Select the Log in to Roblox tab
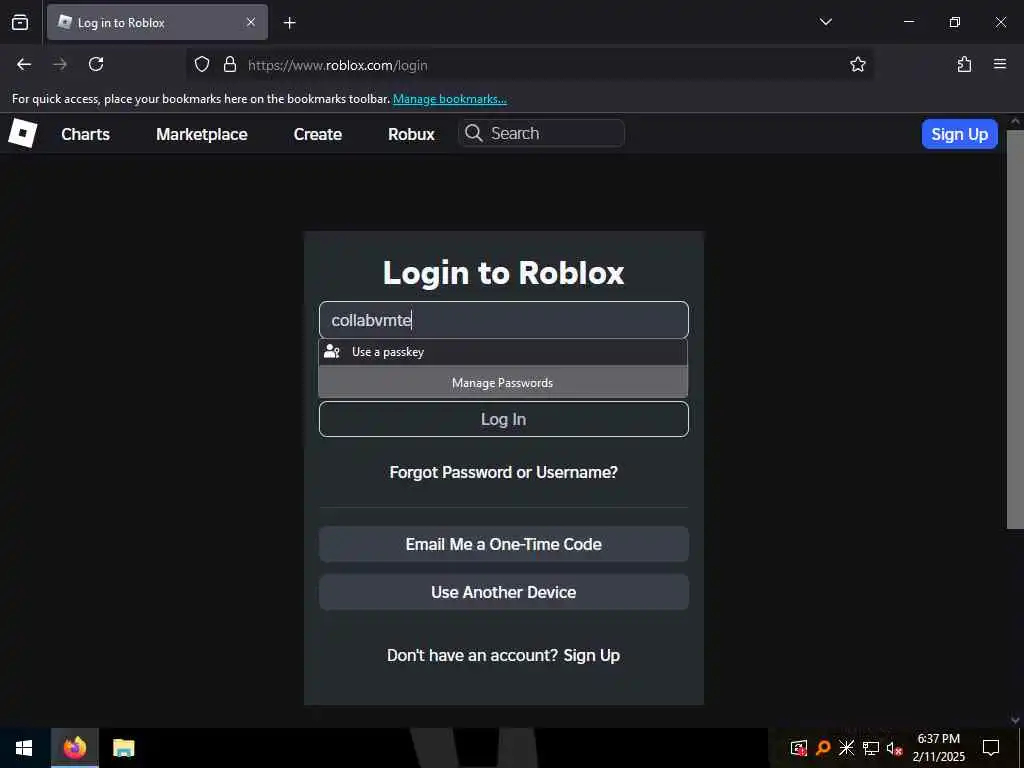This screenshot has height=768, width=1024. click(x=157, y=22)
